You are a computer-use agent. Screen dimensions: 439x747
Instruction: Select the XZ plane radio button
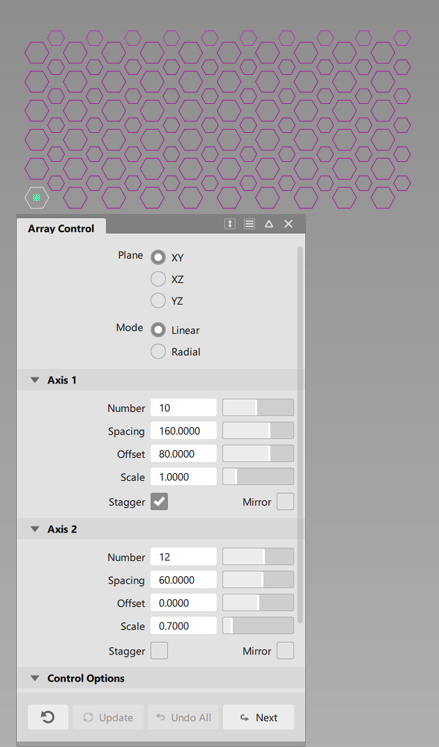point(158,279)
